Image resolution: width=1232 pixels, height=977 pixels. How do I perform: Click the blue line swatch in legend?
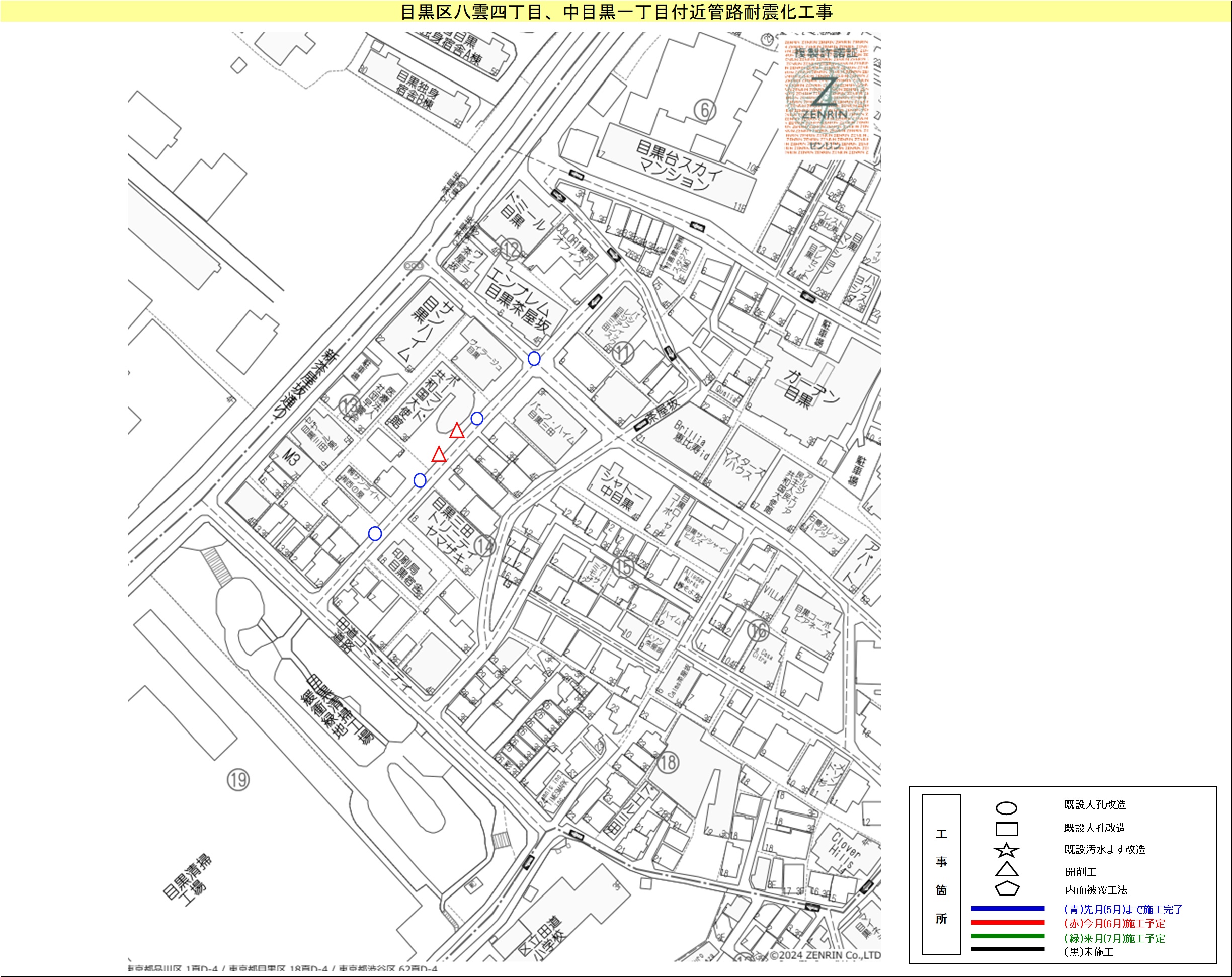(x=1008, y=908)
